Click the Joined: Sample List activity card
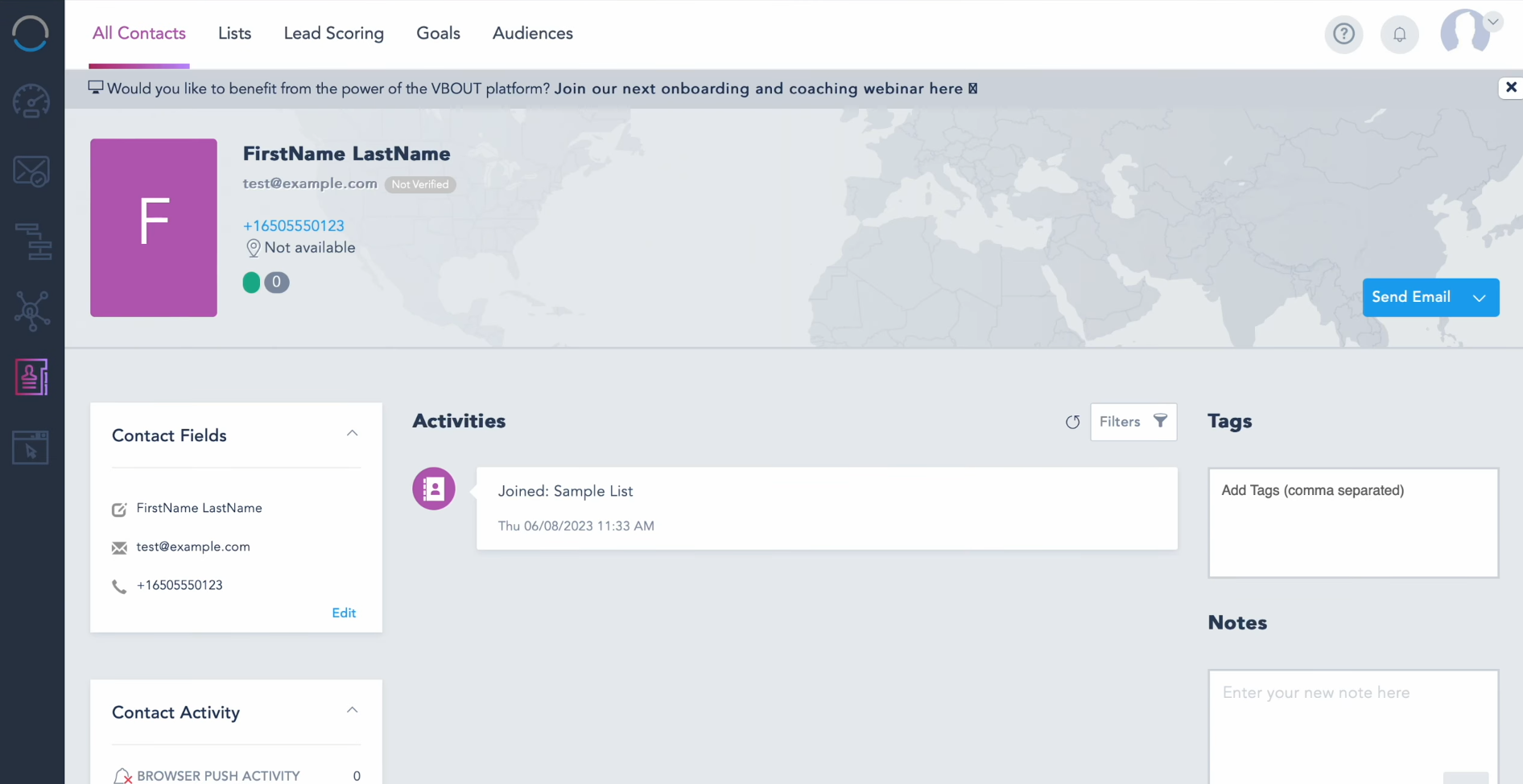This screenshot has width=1523, height=784. [827, 509]
